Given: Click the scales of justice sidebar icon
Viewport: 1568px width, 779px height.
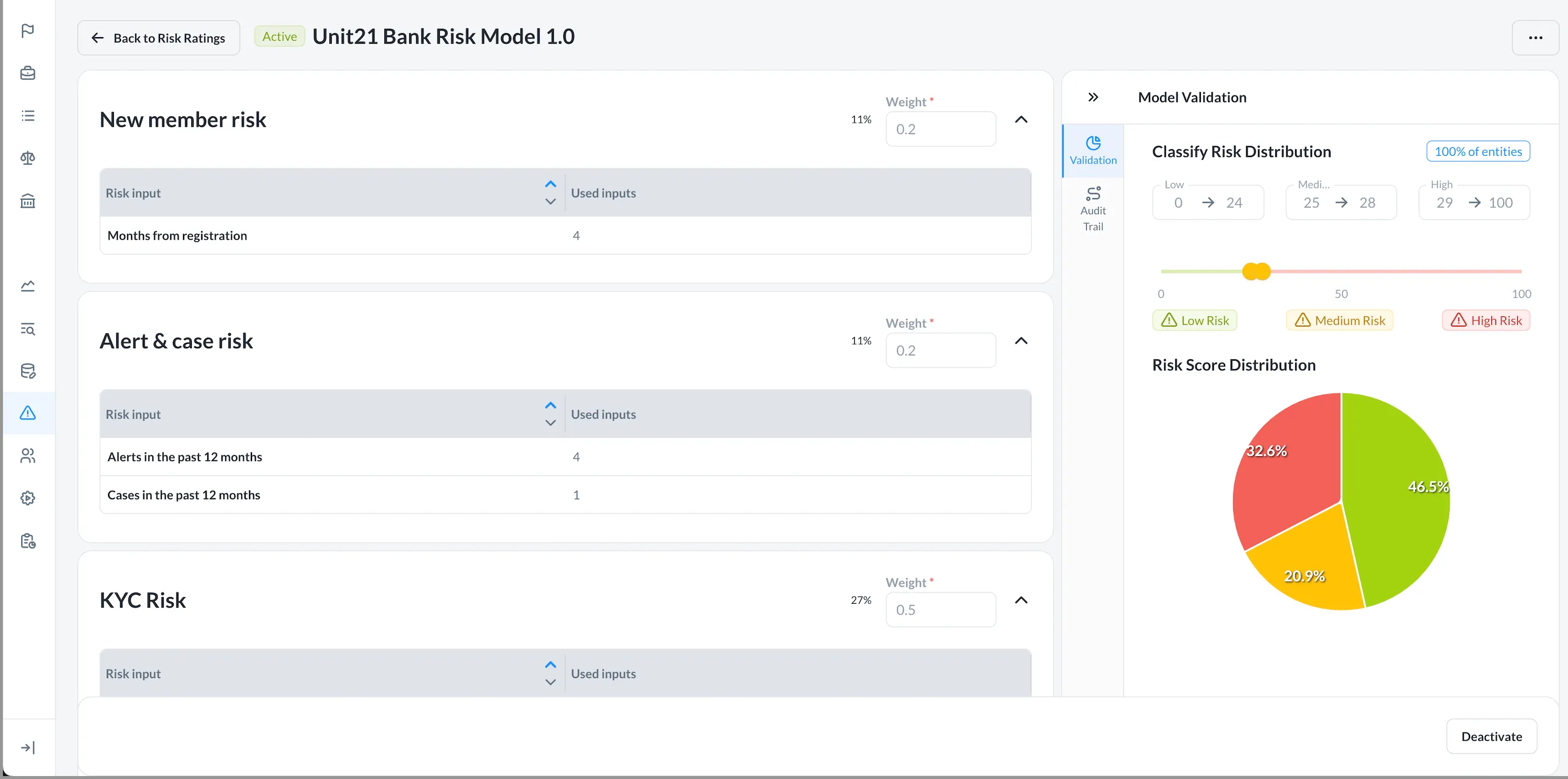Looking at the screenshot, I should point(27,158).
